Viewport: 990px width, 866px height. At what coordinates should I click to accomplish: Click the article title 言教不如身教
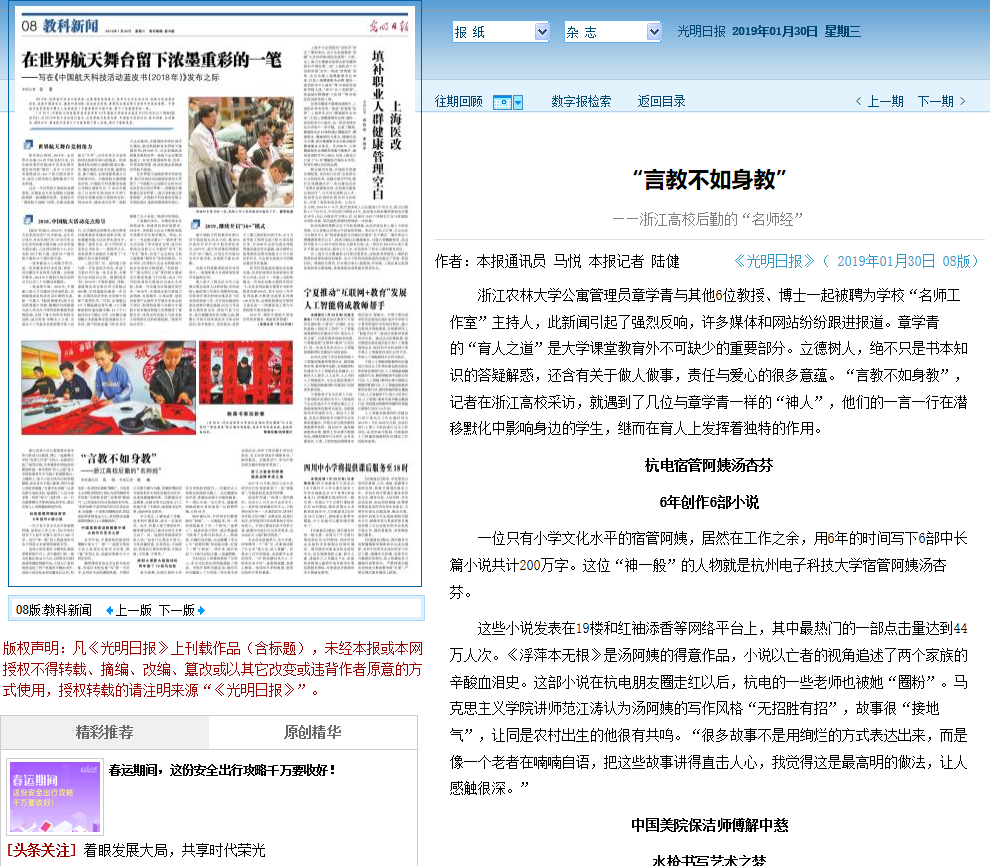[709, 180]
